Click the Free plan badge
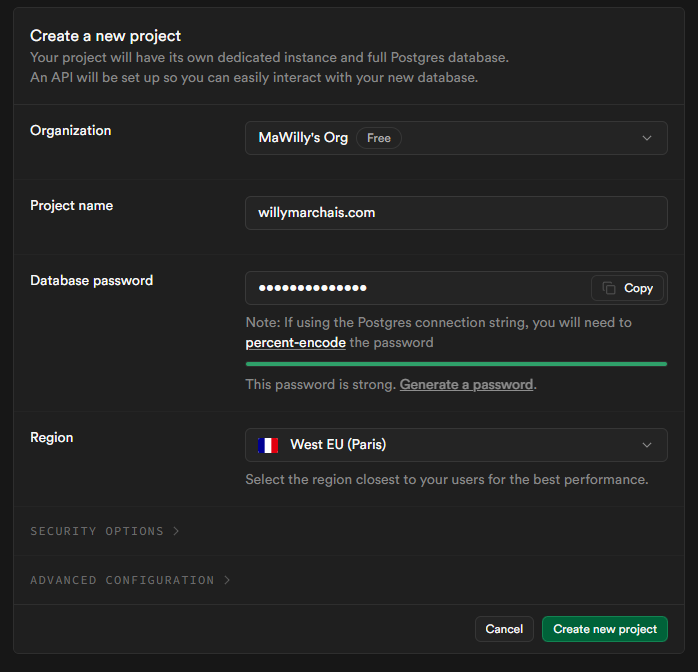The width and height of the screenshot is (698, 672). point(379,138)
